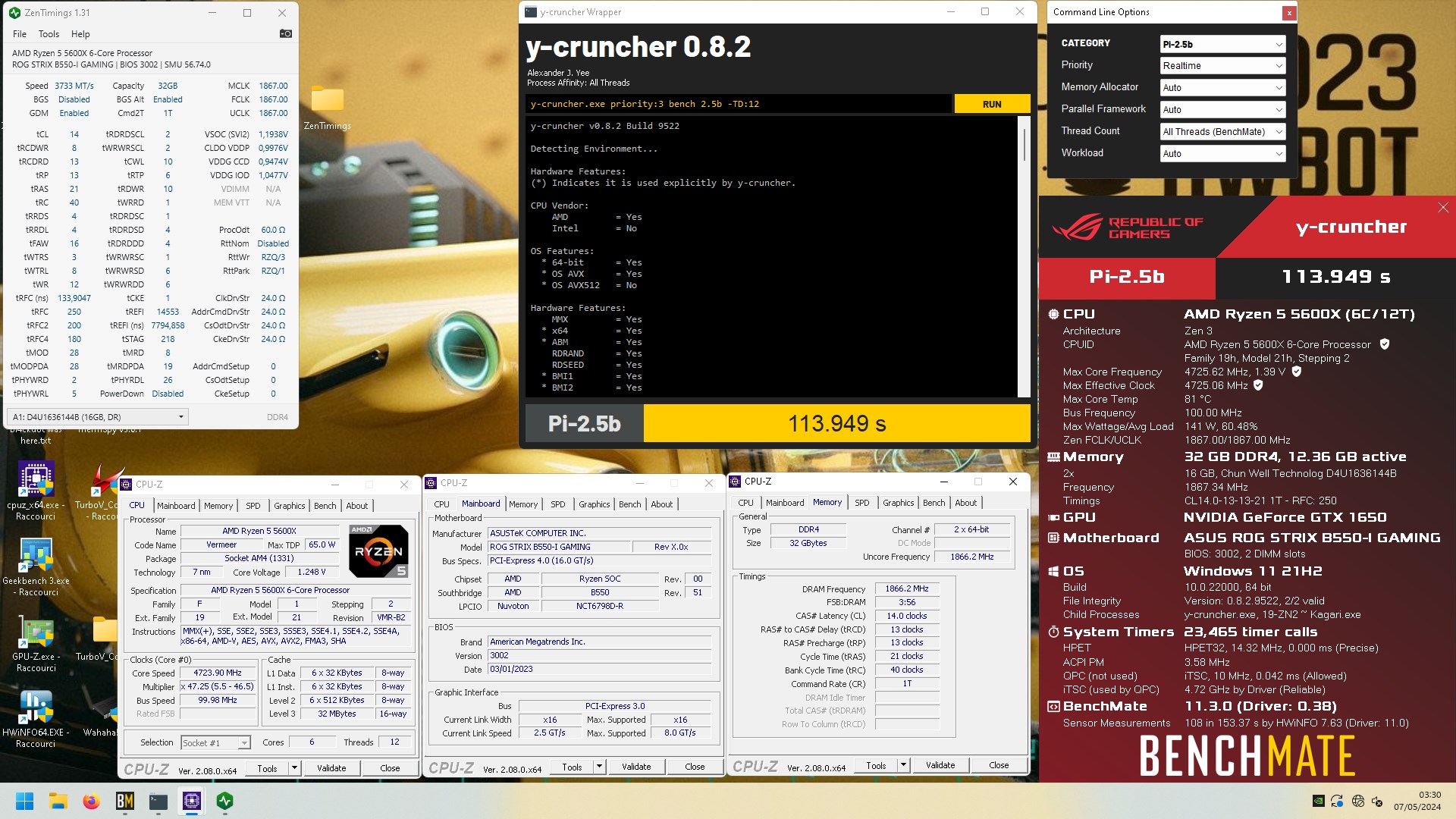This screenshot has width=1456, height=819.
Task: Switch to Graphics tab in CPU-Z Memory window
Action: click(x=898, y=503)
